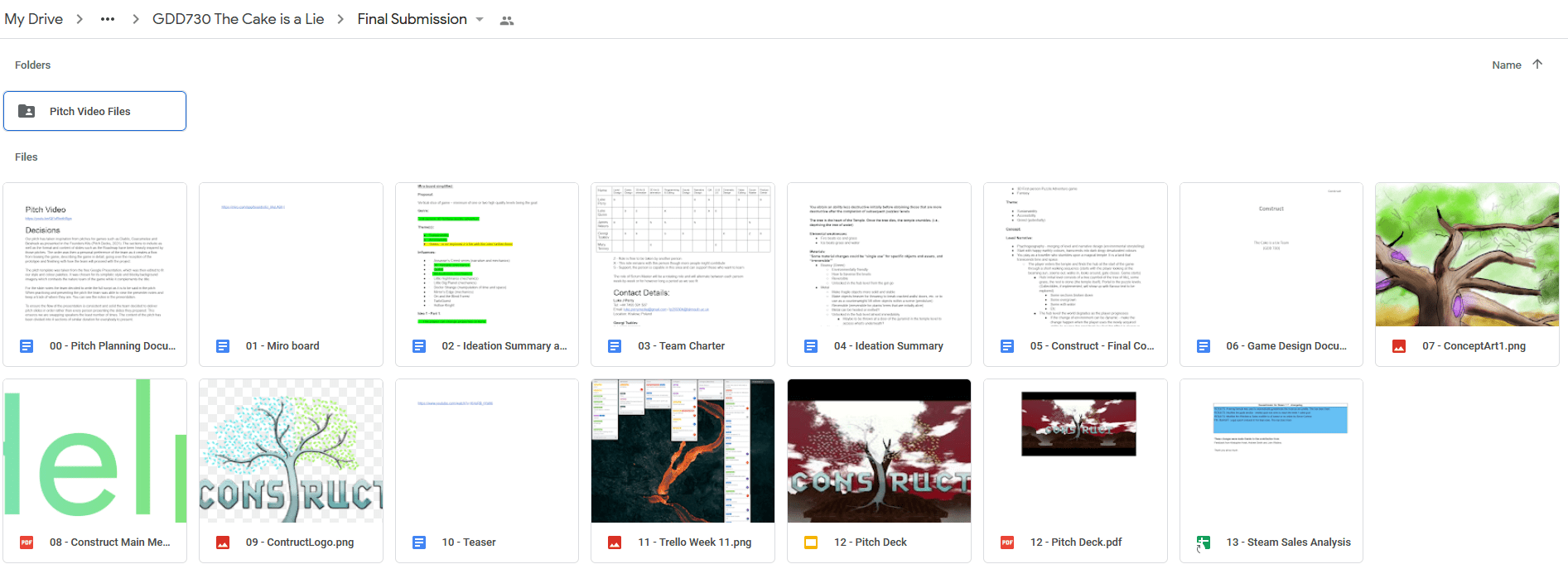Expand the hidden breadcrumb folders ellipsis
Viewport: 1568px width, 569px height.
(x=108, y=19)
